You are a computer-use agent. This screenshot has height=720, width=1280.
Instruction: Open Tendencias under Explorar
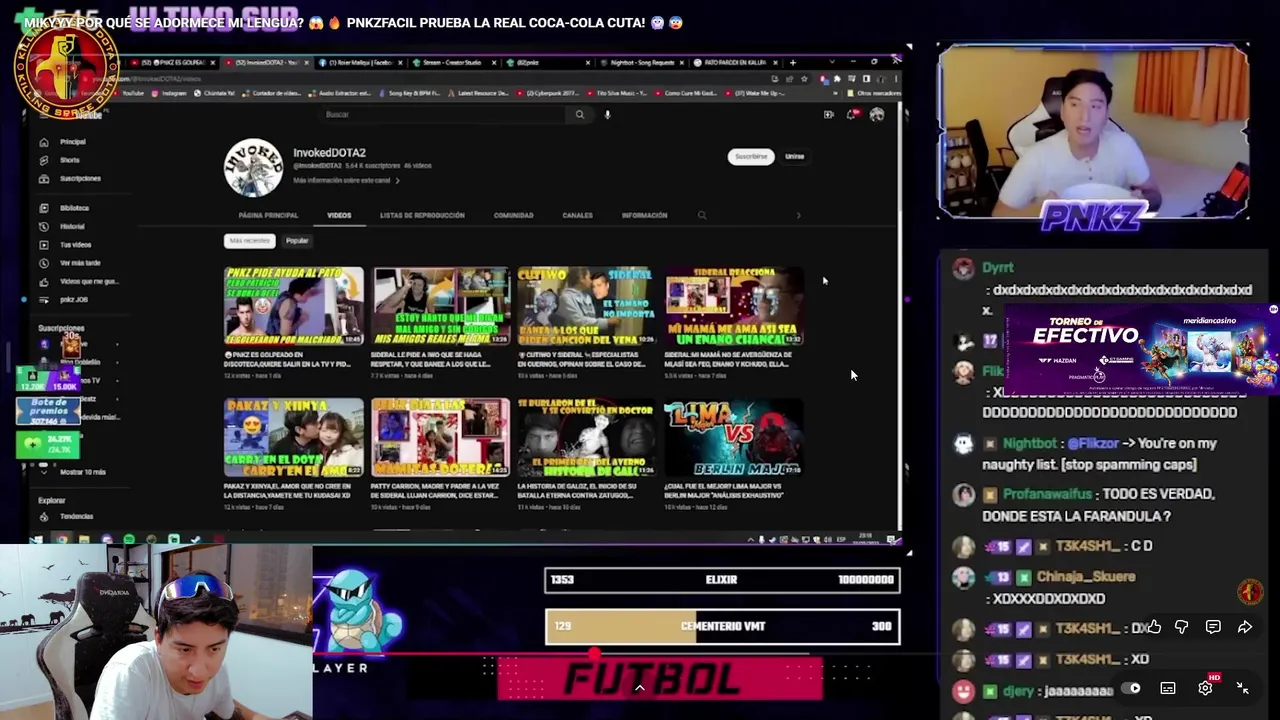[x=67, y=516]
